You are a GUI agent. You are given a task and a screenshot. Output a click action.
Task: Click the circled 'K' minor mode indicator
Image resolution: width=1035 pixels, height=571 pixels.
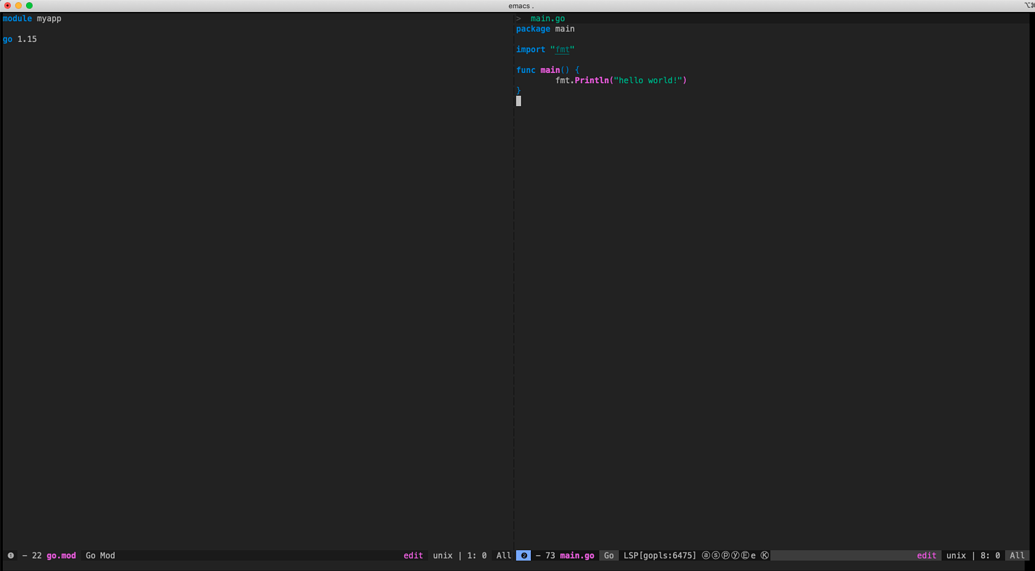[764, 556]
